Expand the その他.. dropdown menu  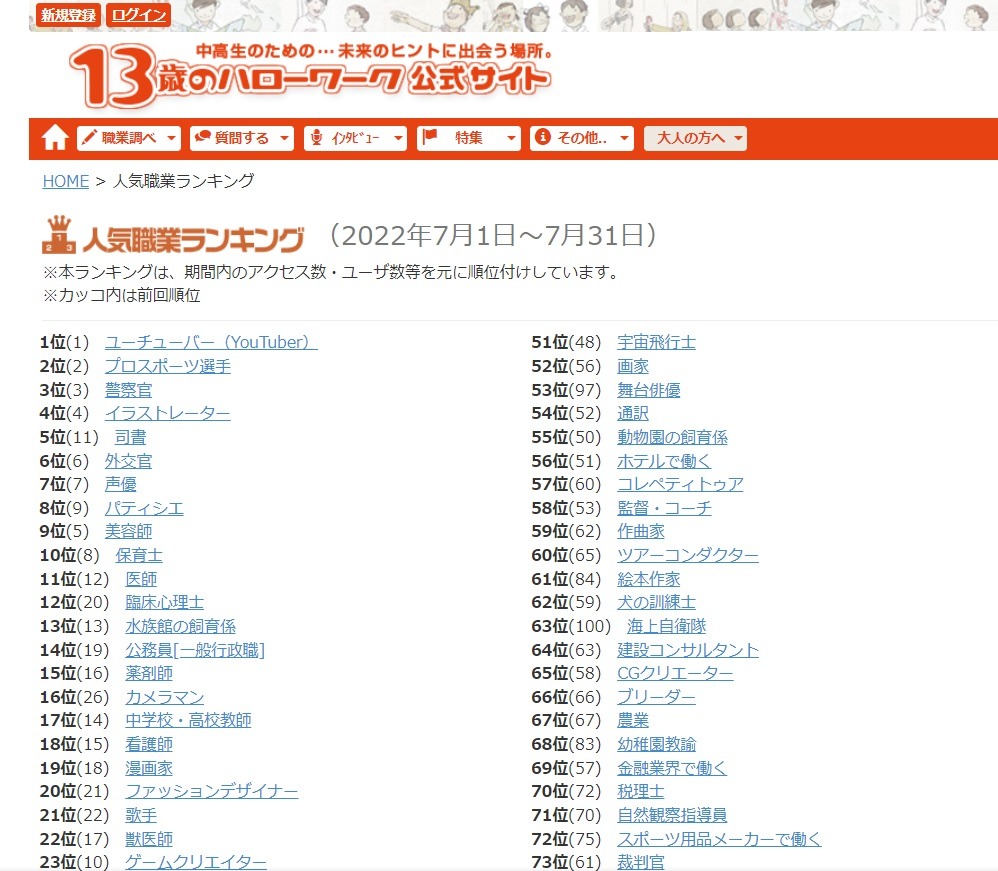(582, 138)
